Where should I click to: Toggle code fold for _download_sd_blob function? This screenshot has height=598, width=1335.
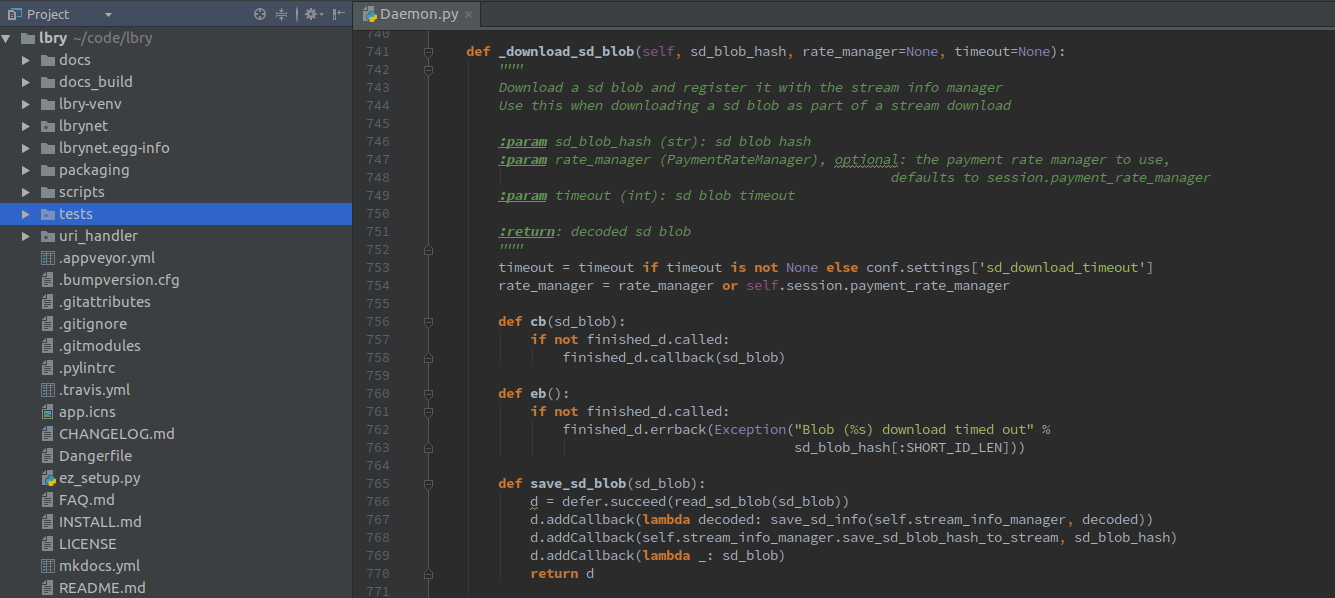coord(428,52)
